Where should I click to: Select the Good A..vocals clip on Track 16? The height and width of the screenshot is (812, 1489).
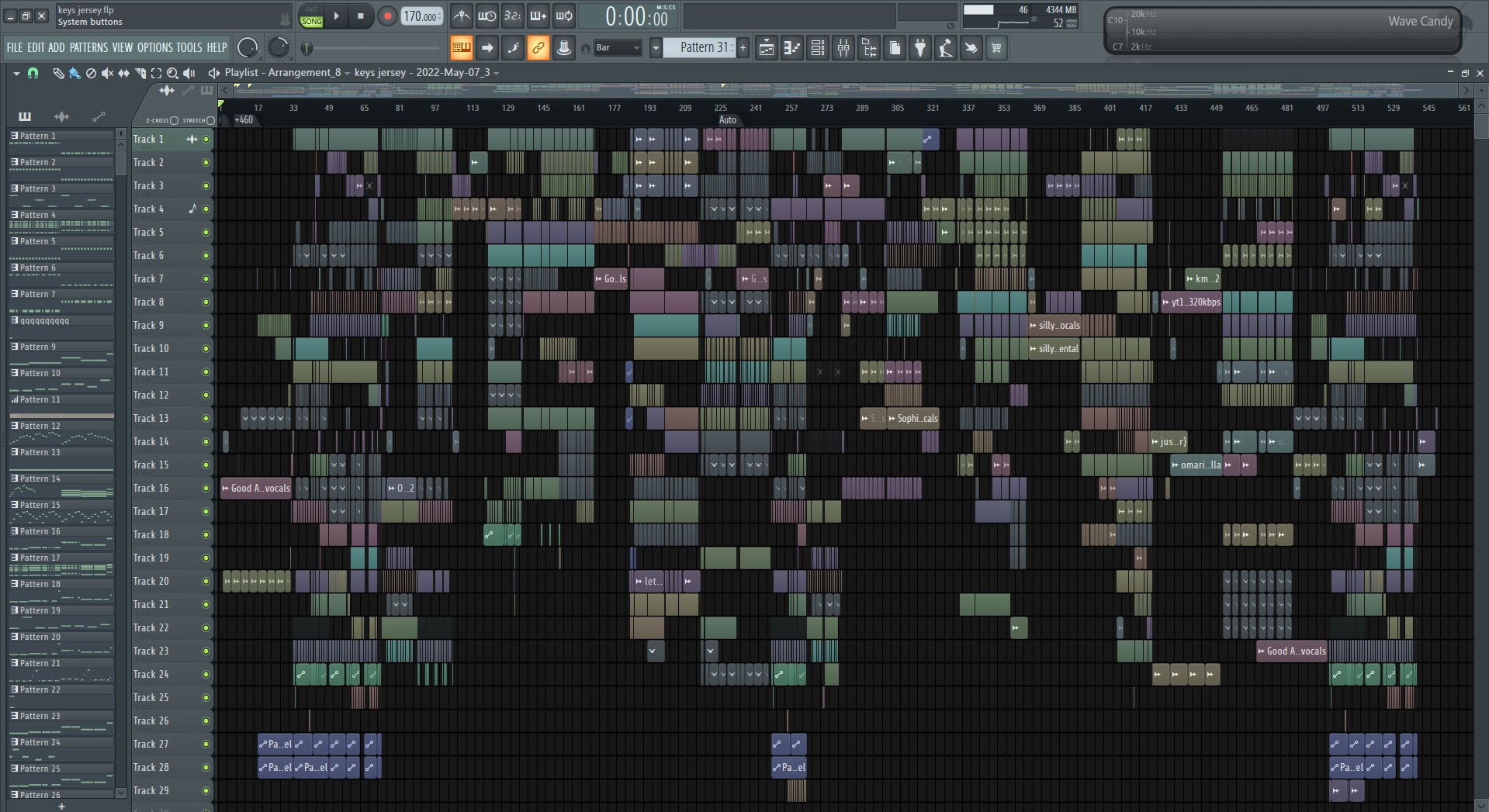click(x=255, y=489)
